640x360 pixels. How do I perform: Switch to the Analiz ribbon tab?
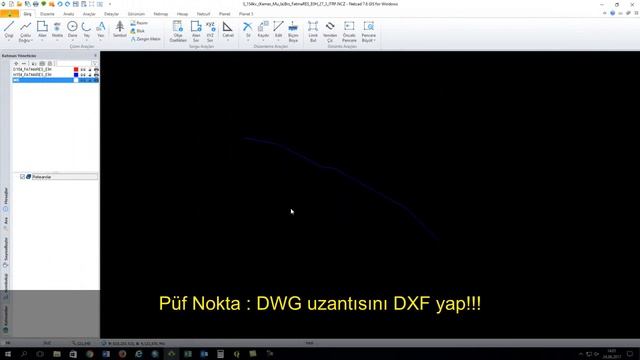69,14
